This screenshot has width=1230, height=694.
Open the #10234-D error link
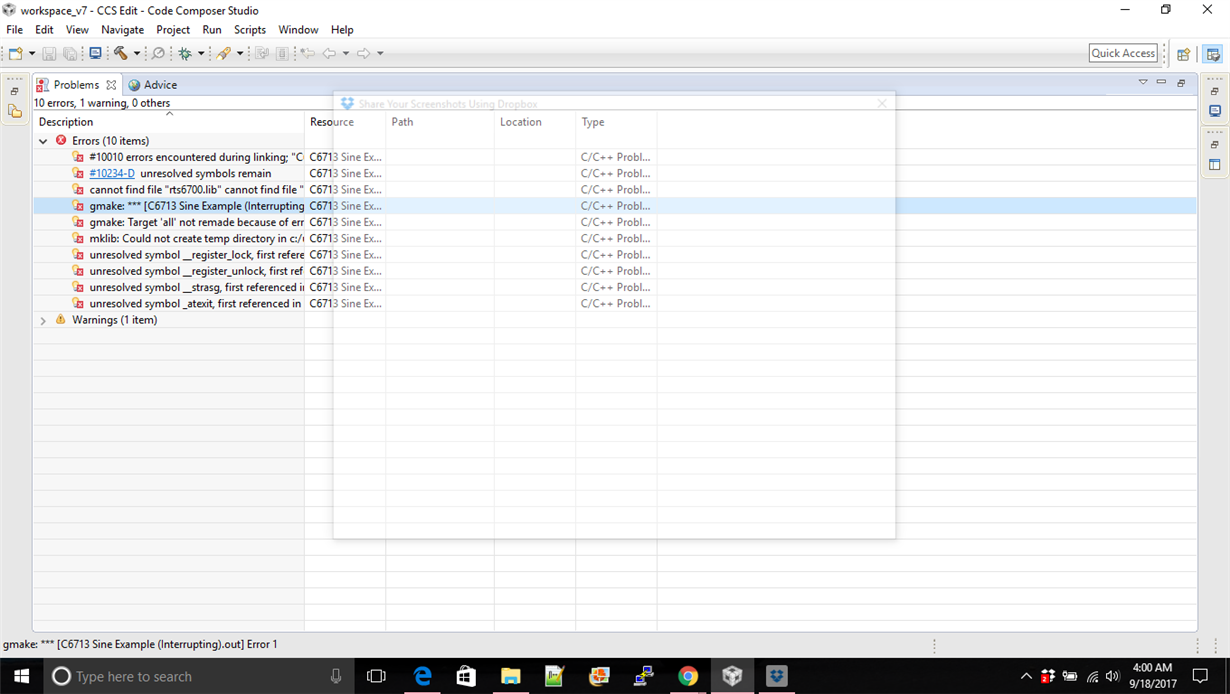pyautogui.click(x=112, y=173)
